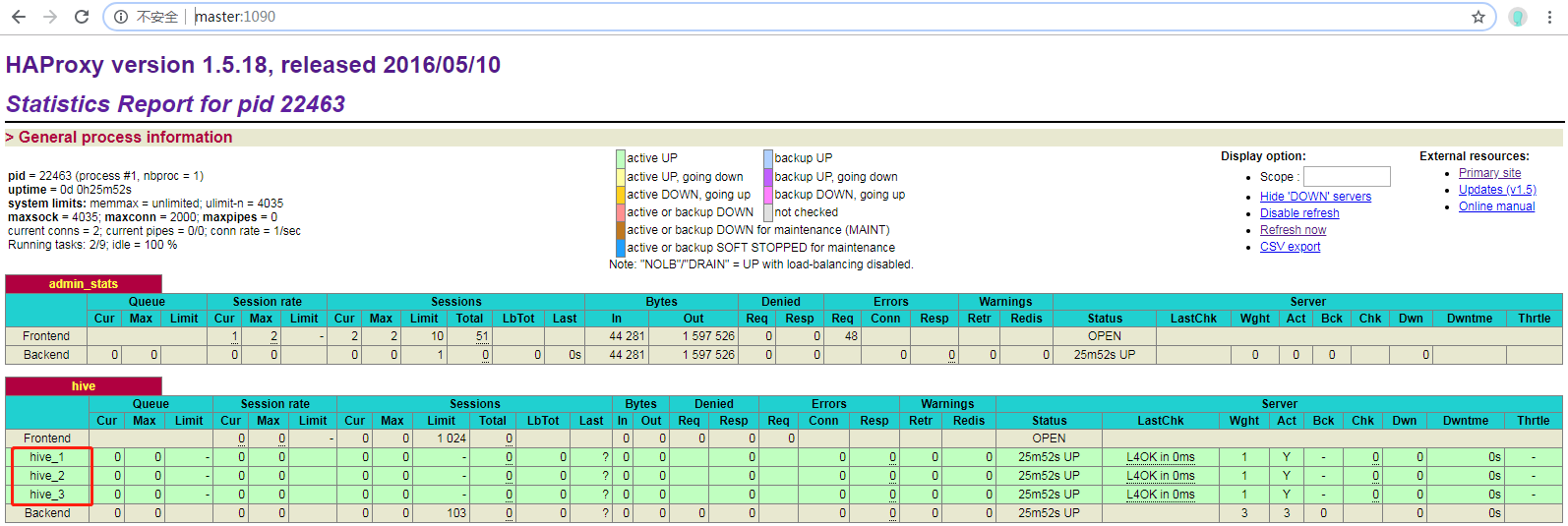Select the hive_2 server row label

[x=46, y=476]
